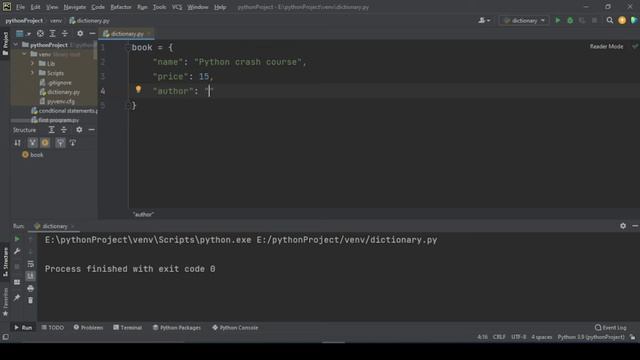This screenshot has height=360, width=640.
Task: Expand all in the Project panel toolbar
Action: point(52,33)
